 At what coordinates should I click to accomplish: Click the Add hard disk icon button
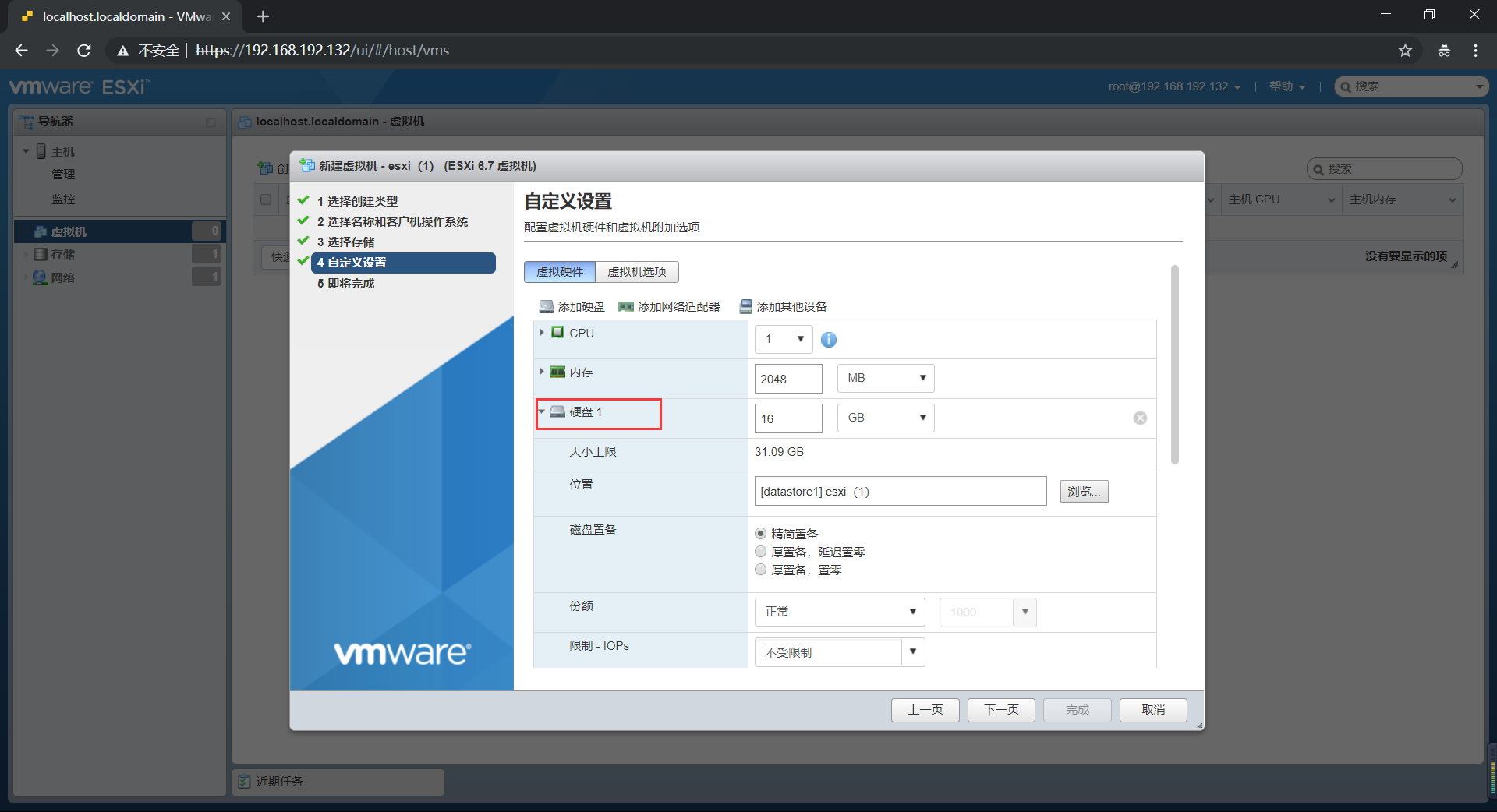coord(572,307)
